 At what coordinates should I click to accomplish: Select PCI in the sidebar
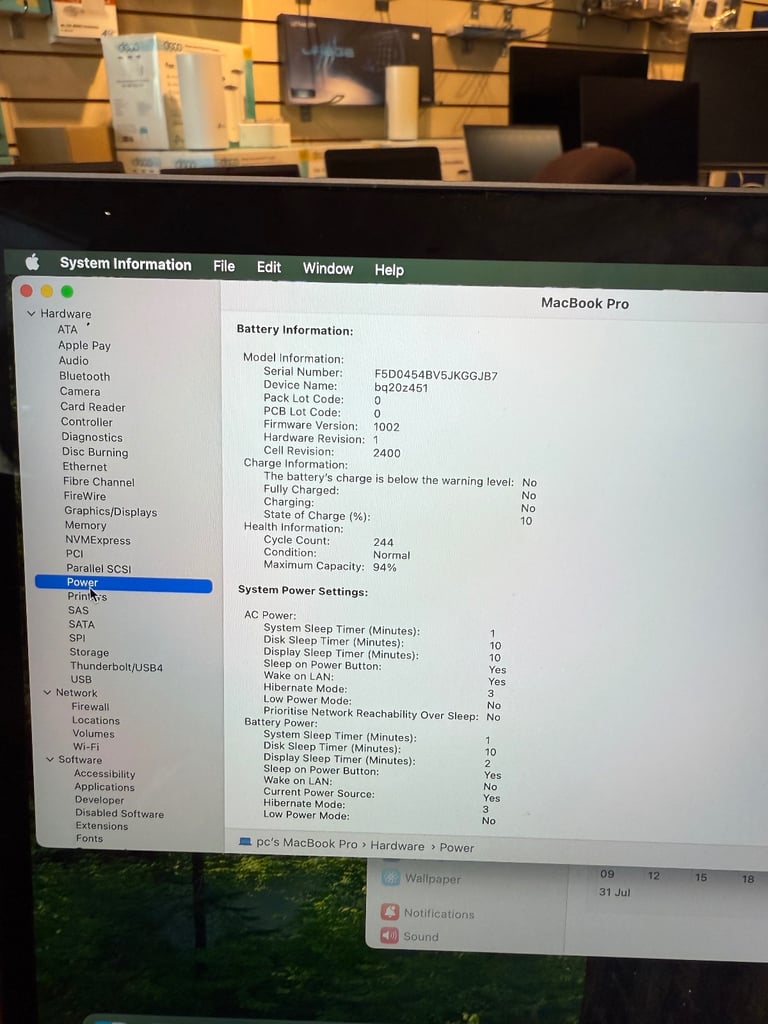[74, 554]
